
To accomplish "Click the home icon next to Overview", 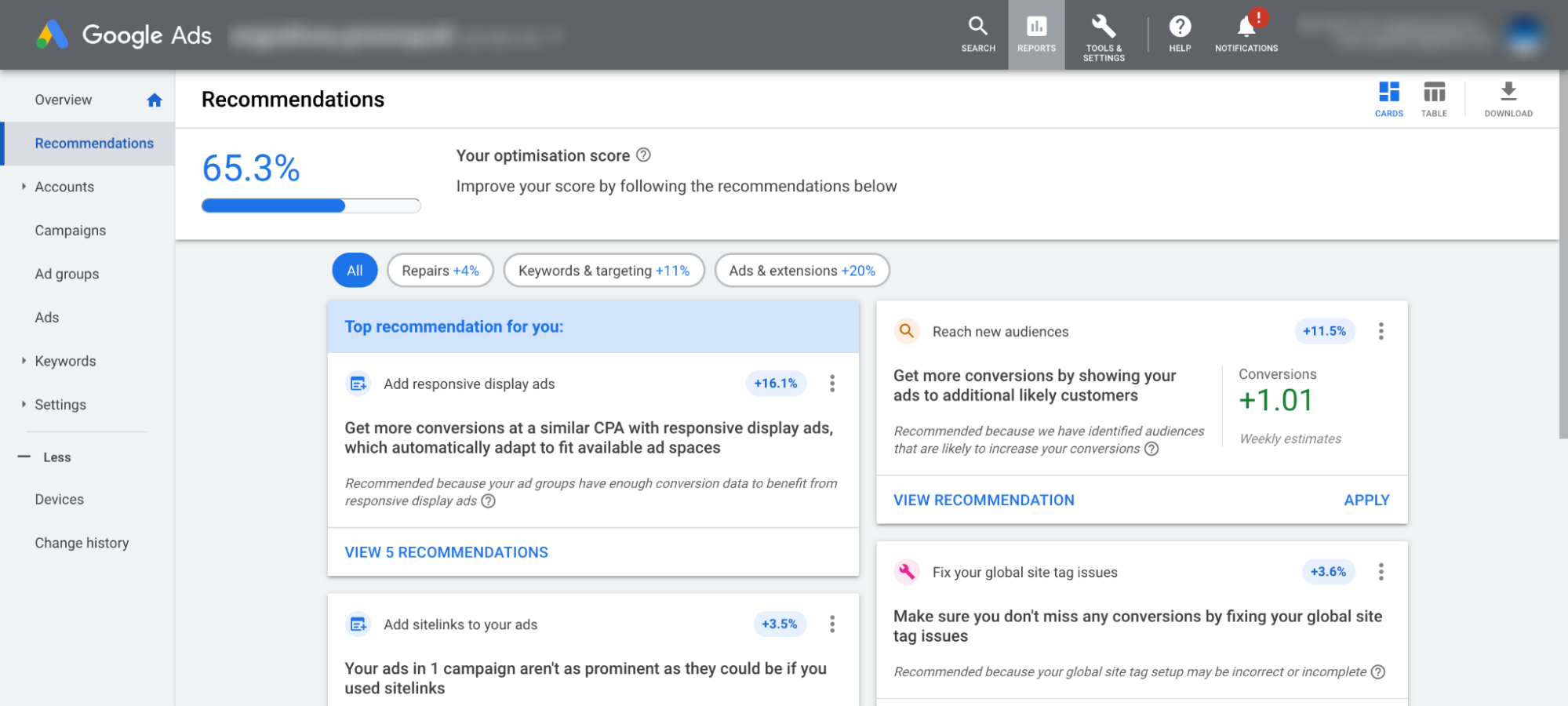I will (x=155, y=100).
